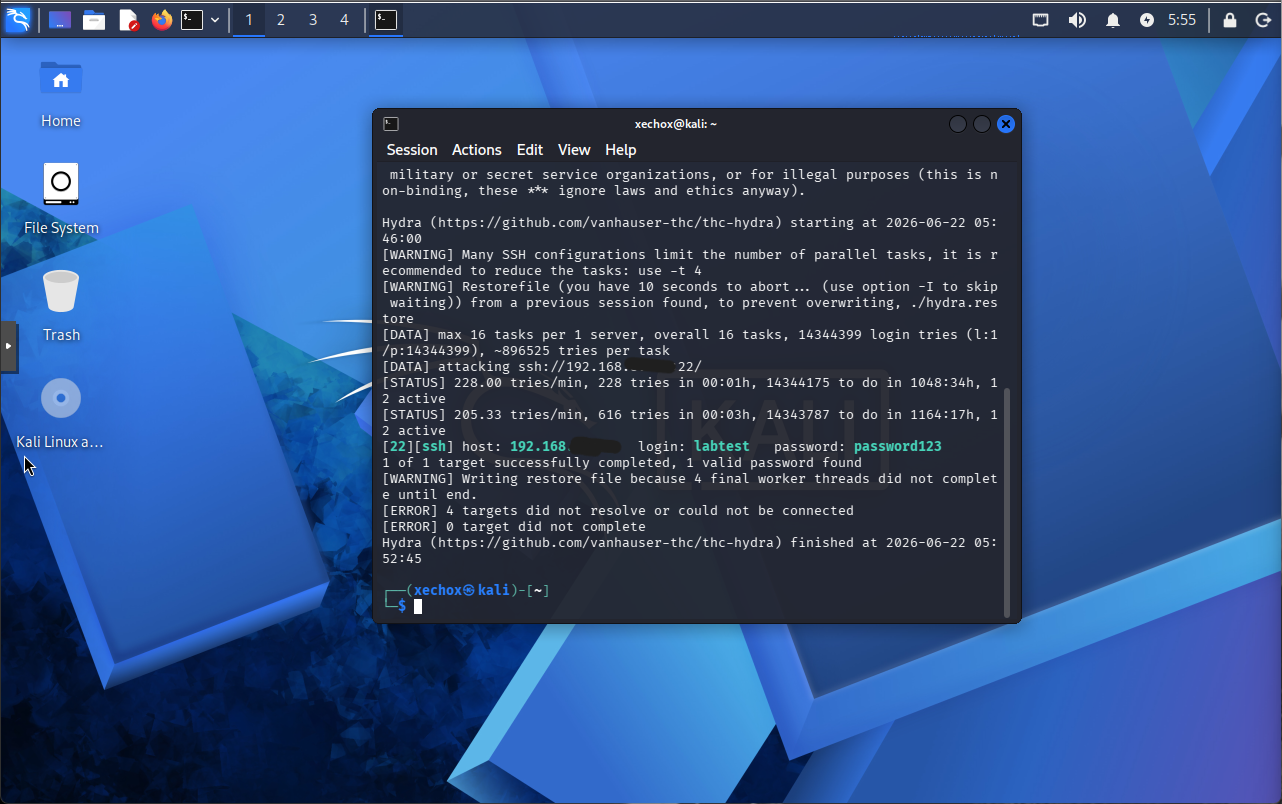Open the text editor launcher in the panel
Image resolution: width=1282 pixels, height=804 pixels.
pos(128,20)
